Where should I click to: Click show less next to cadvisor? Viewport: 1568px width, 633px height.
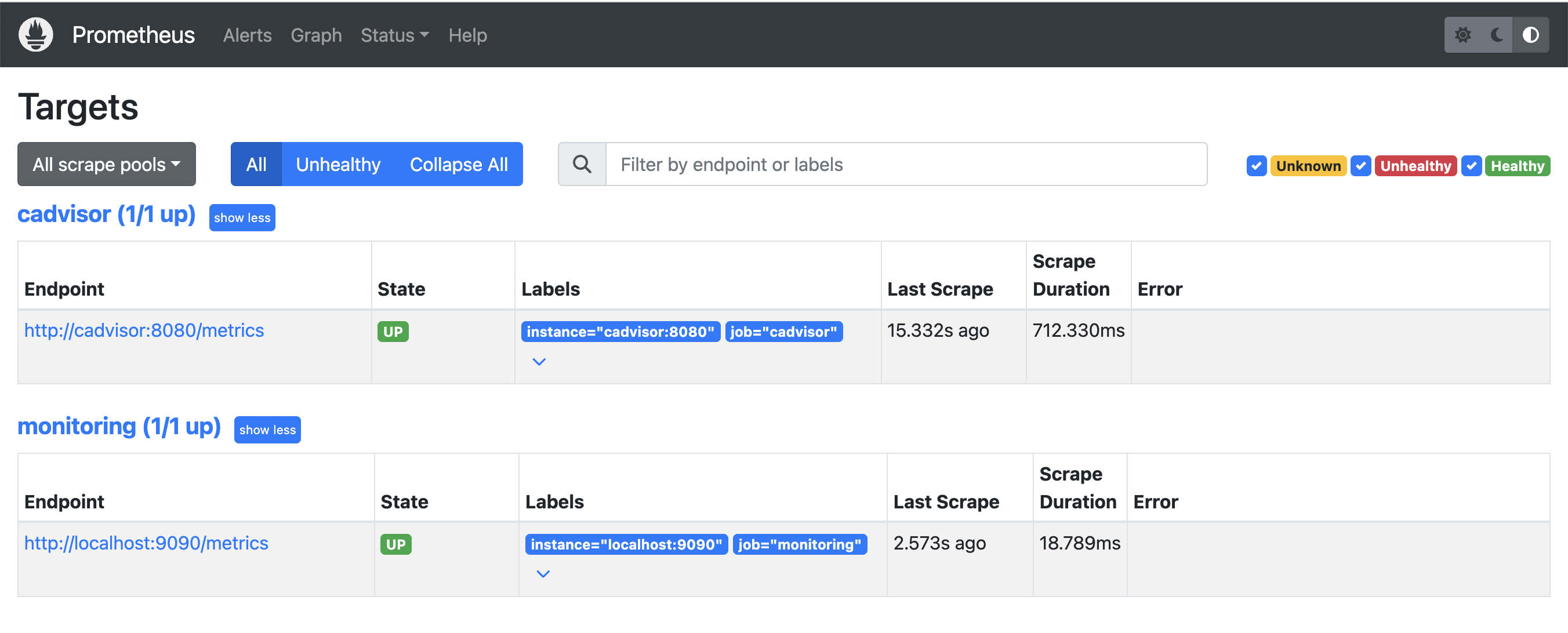click(242, 218)
